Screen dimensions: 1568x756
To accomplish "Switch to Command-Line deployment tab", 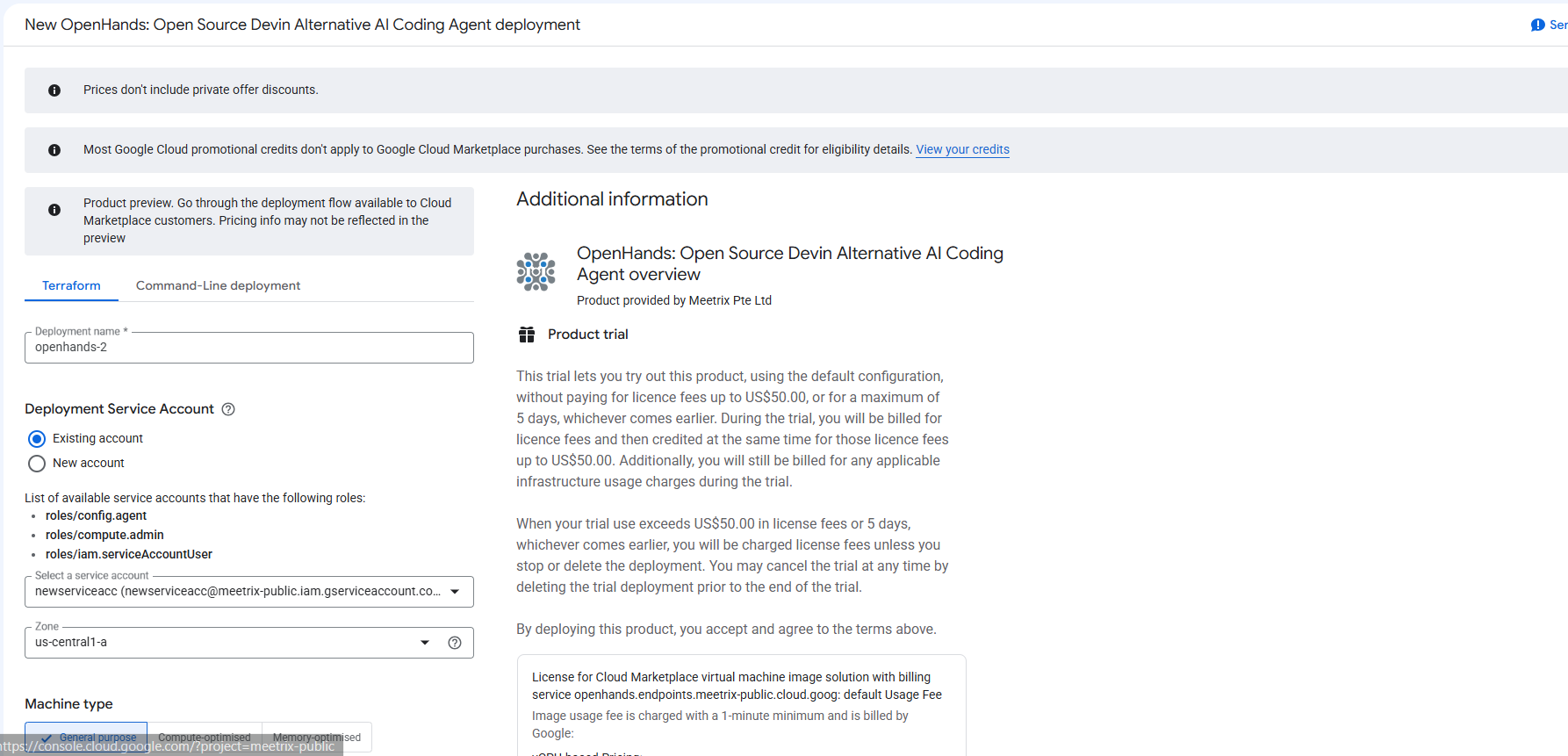I will point(218,285).
